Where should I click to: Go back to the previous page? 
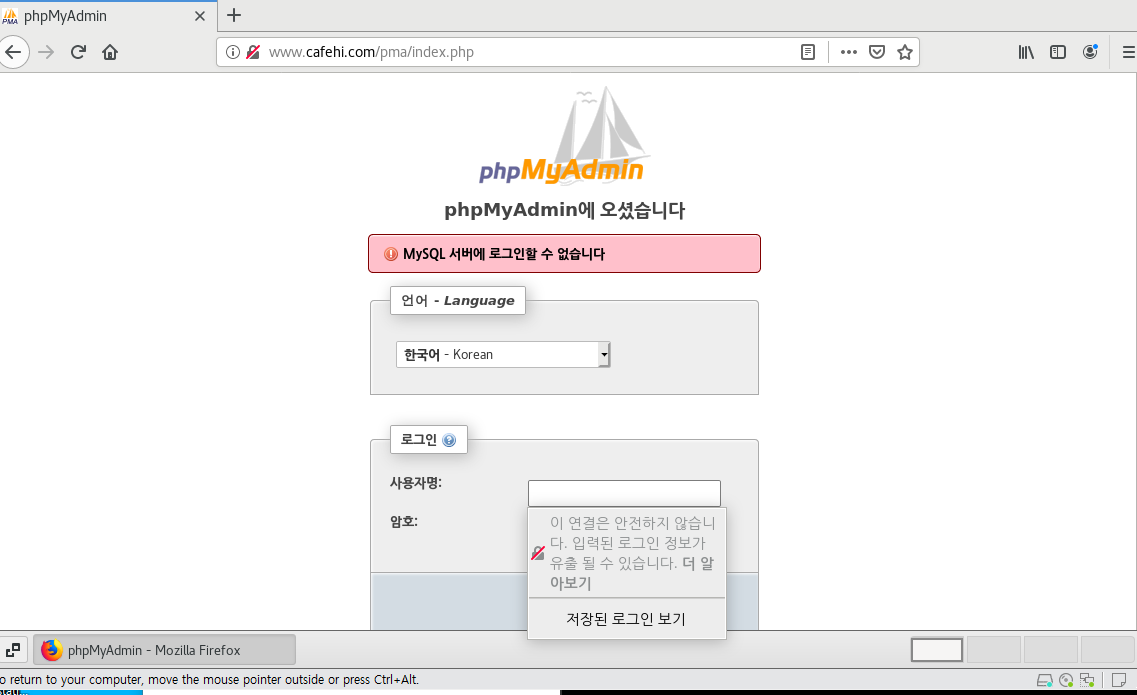[13, 52]
